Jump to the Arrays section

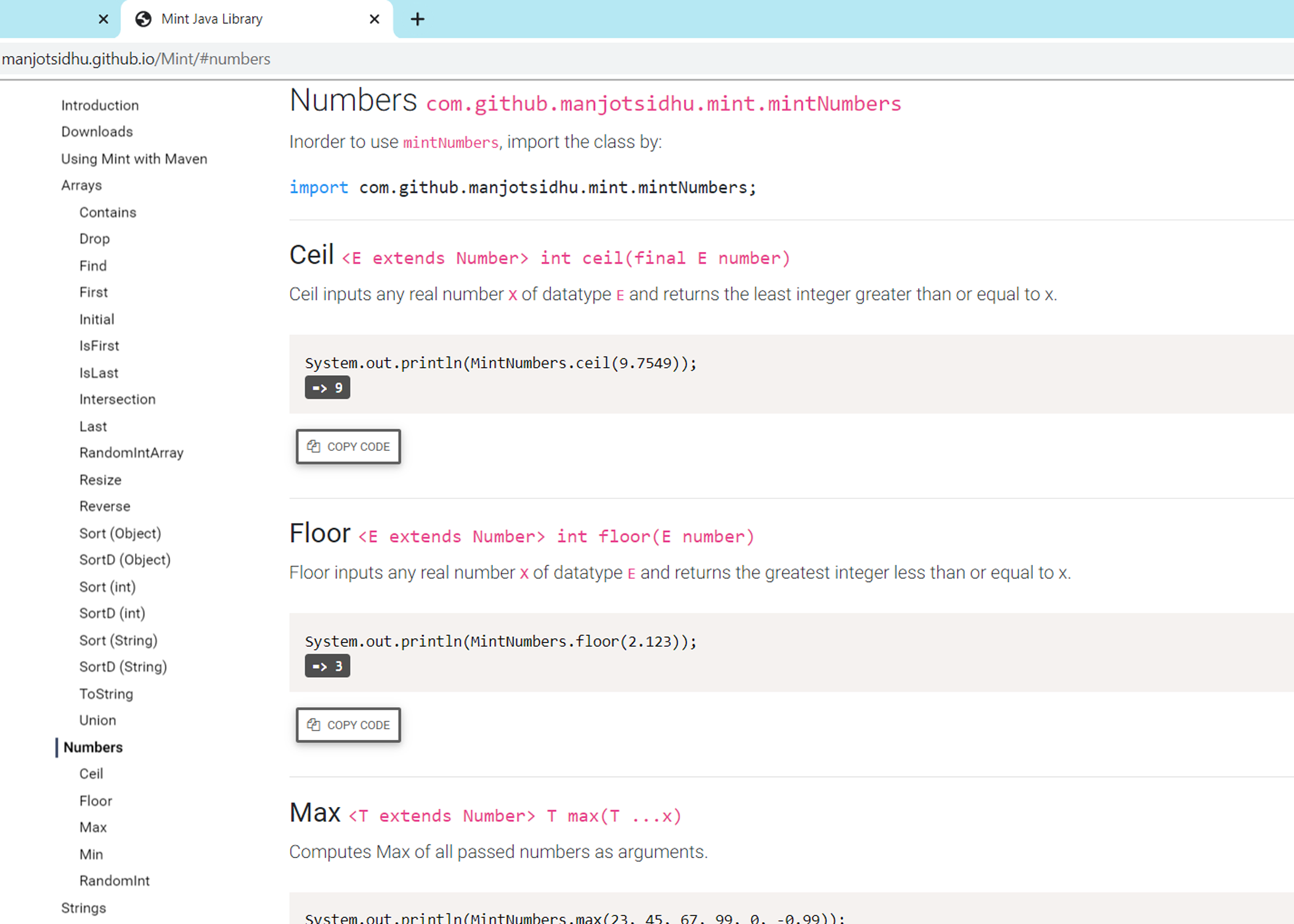tap(81, 185)
